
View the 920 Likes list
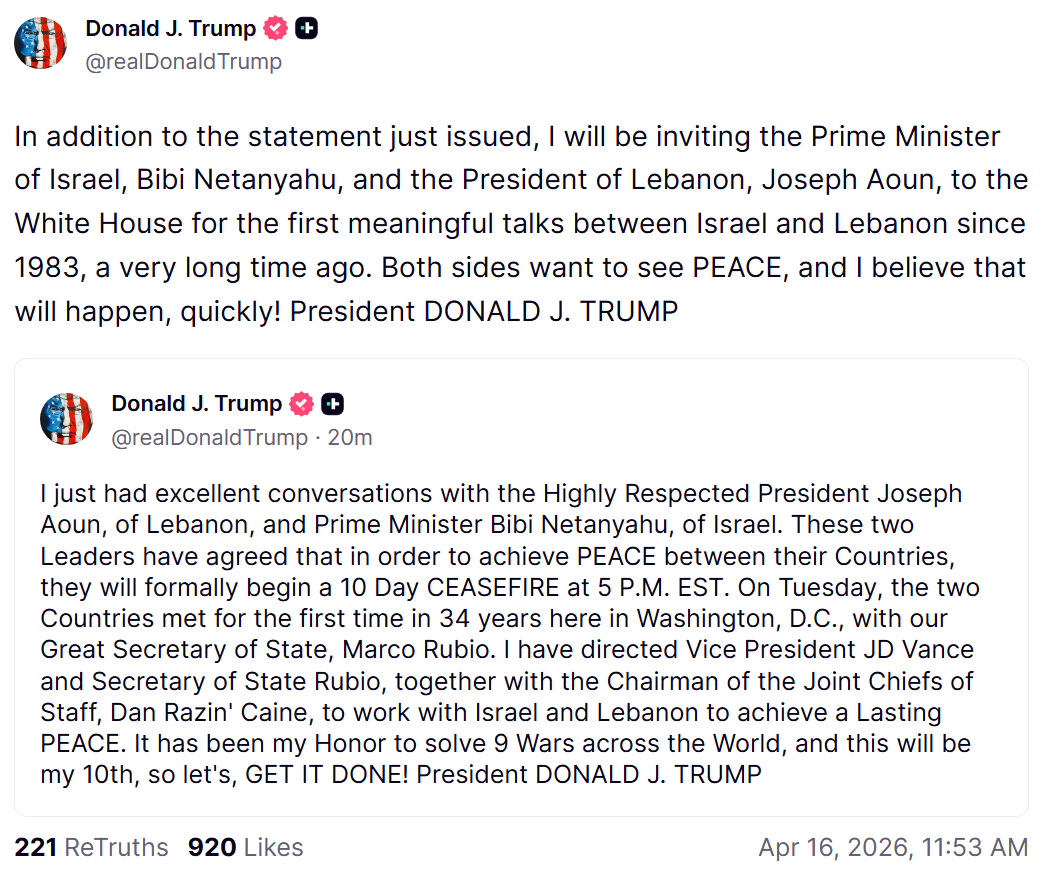245,848
